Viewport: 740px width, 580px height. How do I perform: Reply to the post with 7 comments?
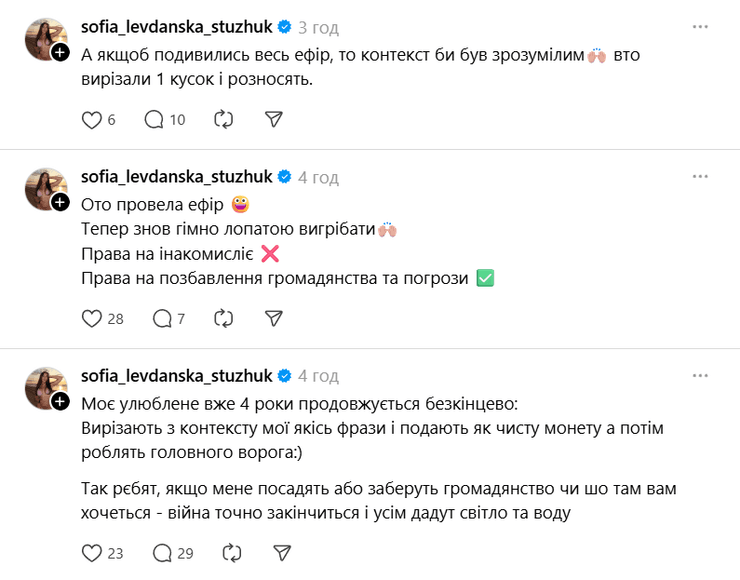(x=161, y=319)
